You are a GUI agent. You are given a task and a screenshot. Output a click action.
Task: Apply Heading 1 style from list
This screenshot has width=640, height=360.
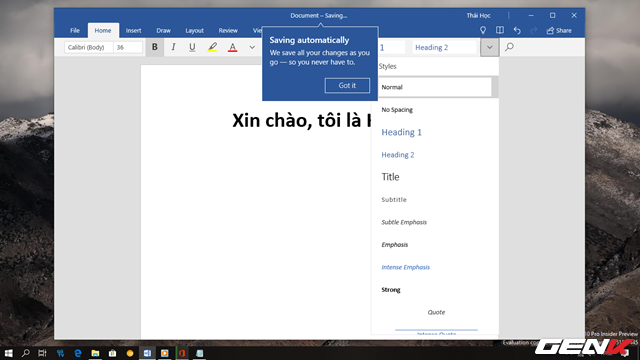[x=435, y=132]
